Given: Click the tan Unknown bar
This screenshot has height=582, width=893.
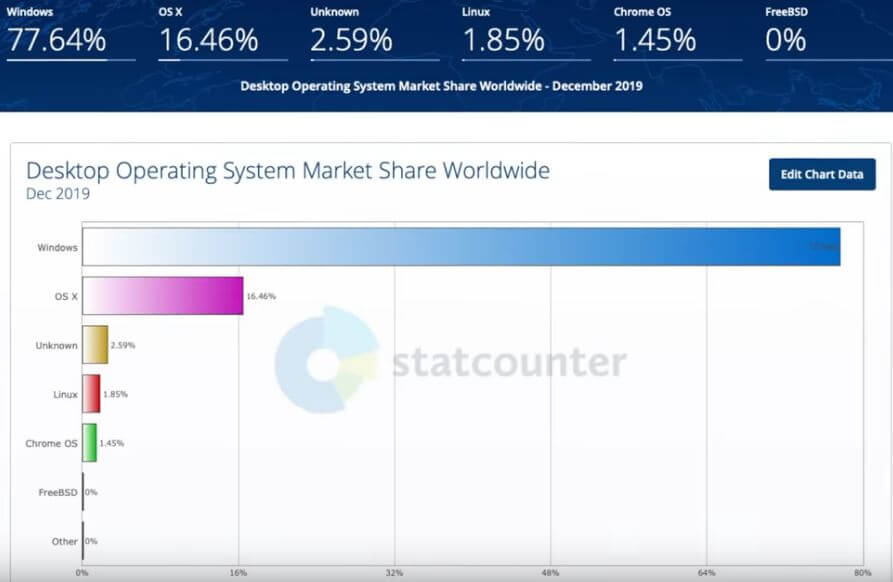Looking at the screenshot, I should pos(95,345).
